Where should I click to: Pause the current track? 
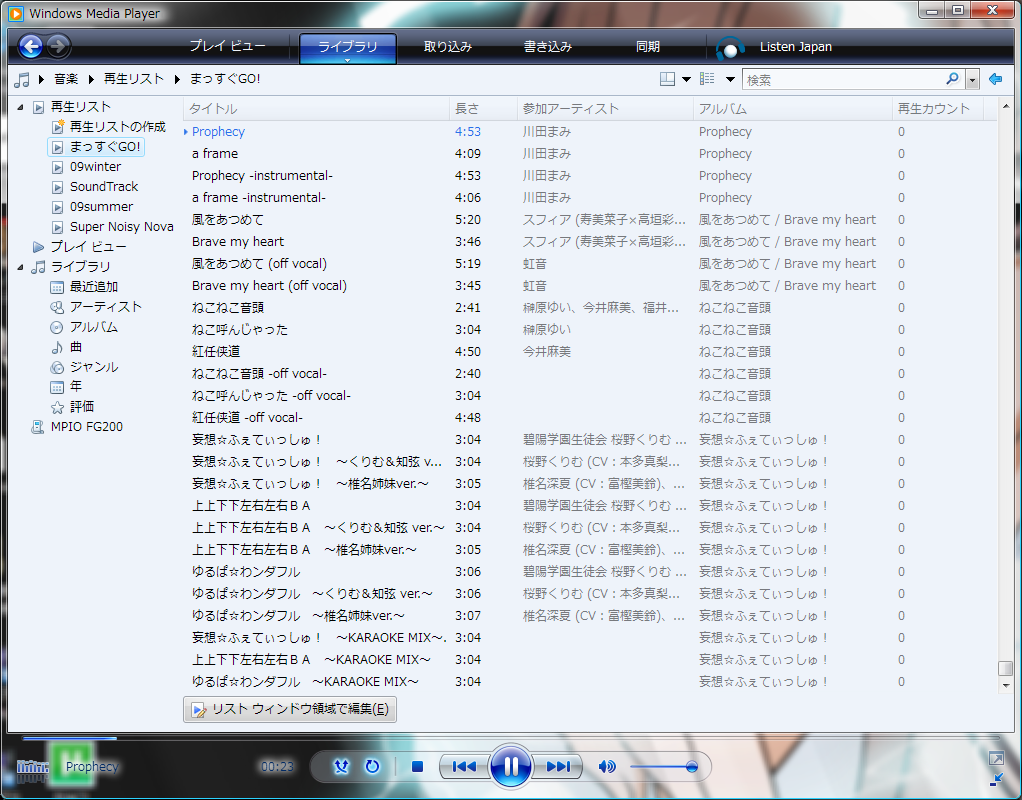point(510,766)
